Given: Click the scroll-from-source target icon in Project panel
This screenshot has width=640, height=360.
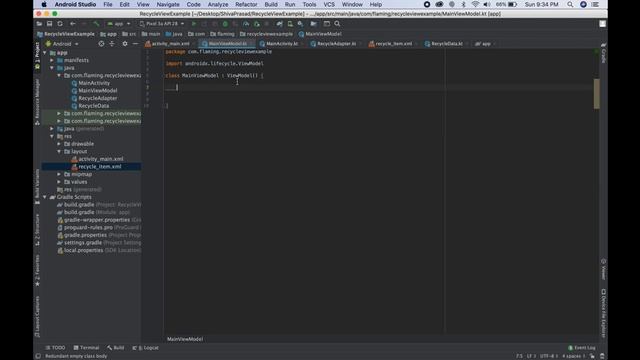Looking at the screenshot, I should [101, 44].
